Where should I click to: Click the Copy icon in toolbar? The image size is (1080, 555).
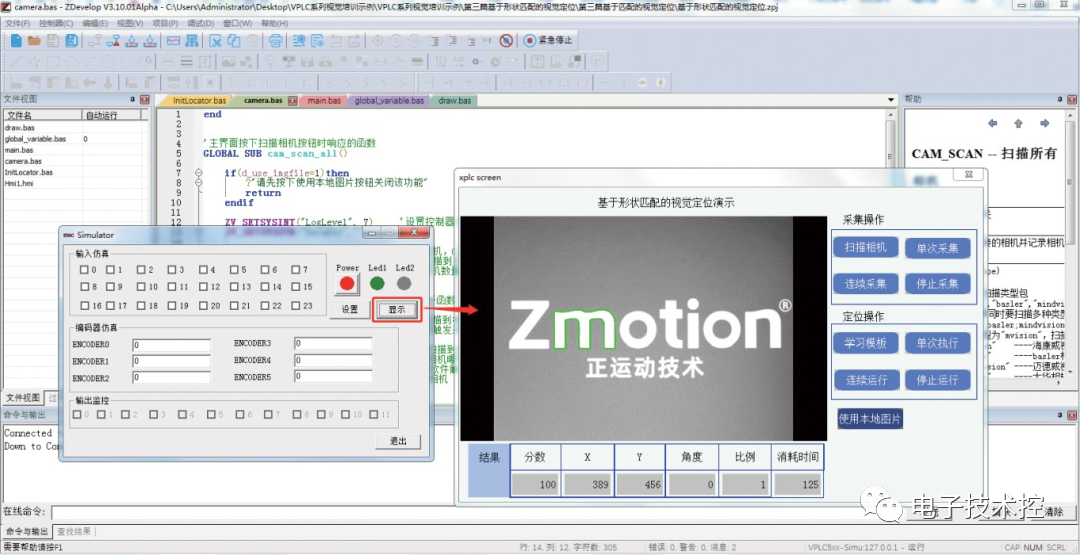pyautogui.click(x=234, y=41)
